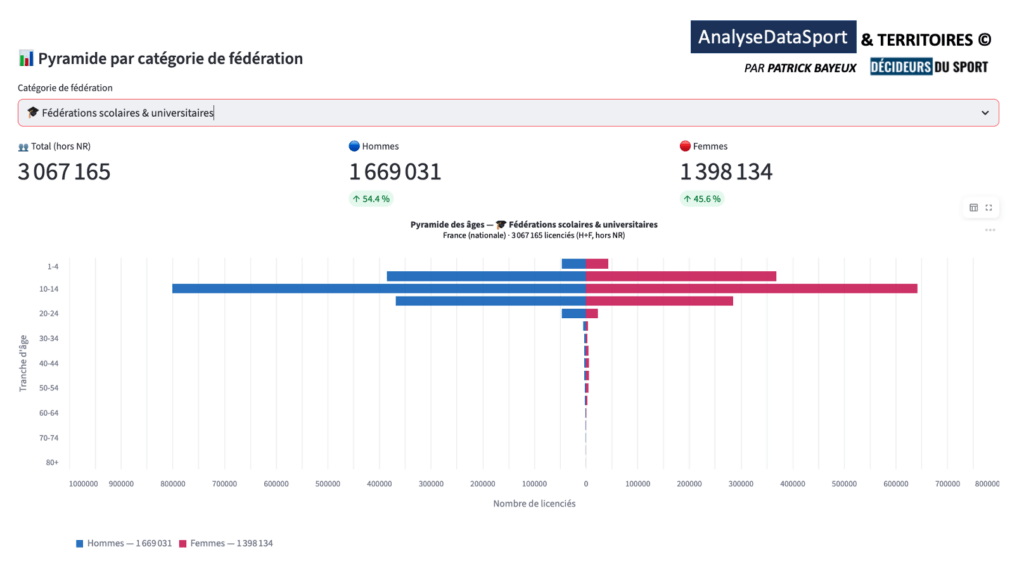Toggle Hommes series in chart legend
Screen dimensions: 1024x573
[x=123, y=543]
